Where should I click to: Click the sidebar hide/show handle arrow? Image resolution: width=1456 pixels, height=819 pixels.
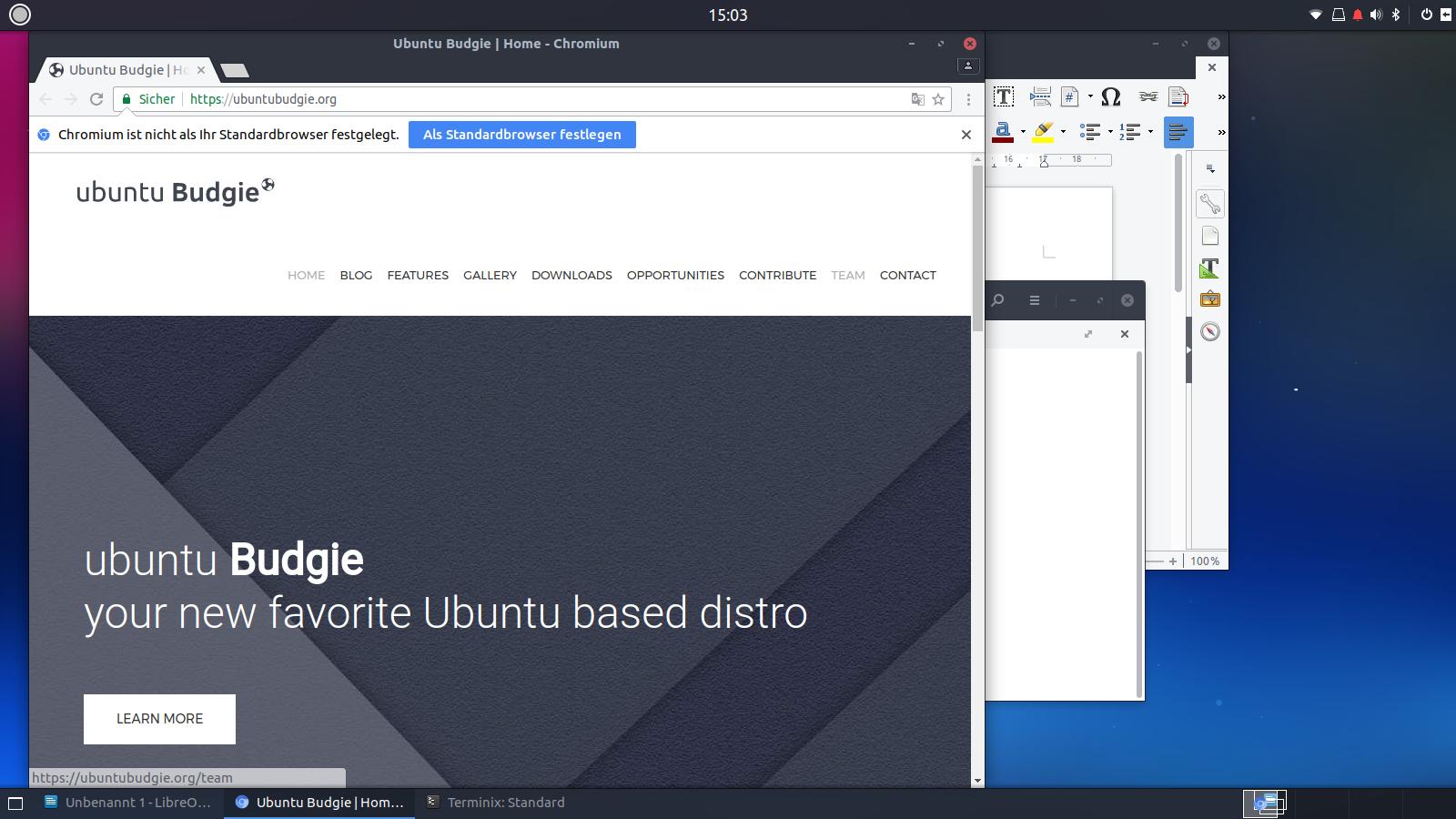1188,349
